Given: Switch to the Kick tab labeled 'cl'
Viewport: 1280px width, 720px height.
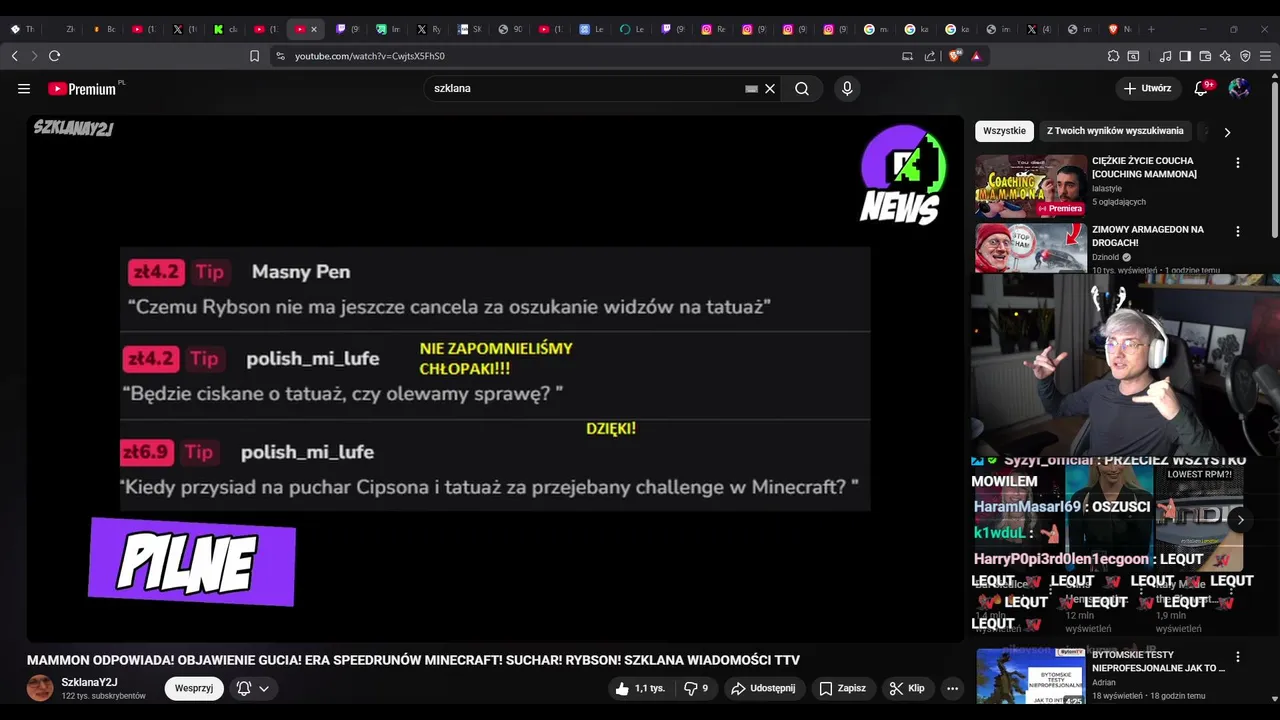Looking at the screenshot, I should point(226,29).
